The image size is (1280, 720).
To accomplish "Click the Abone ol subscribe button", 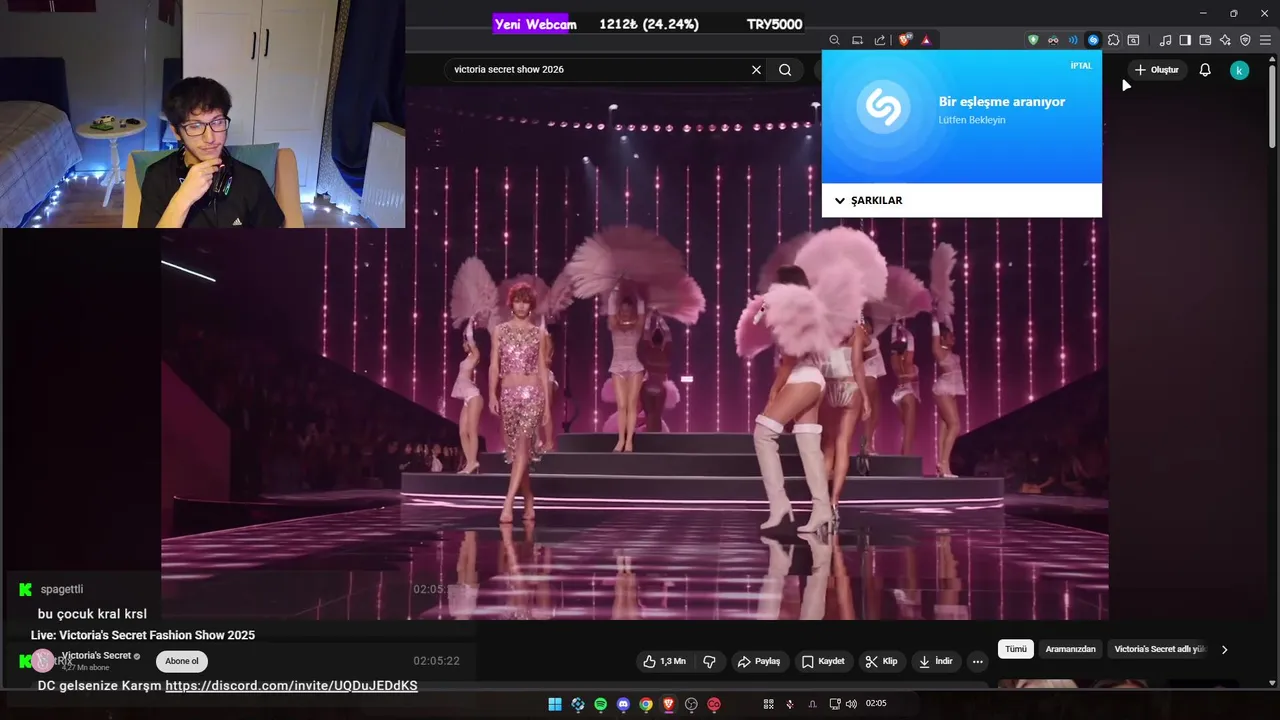I will click(182, 661).
